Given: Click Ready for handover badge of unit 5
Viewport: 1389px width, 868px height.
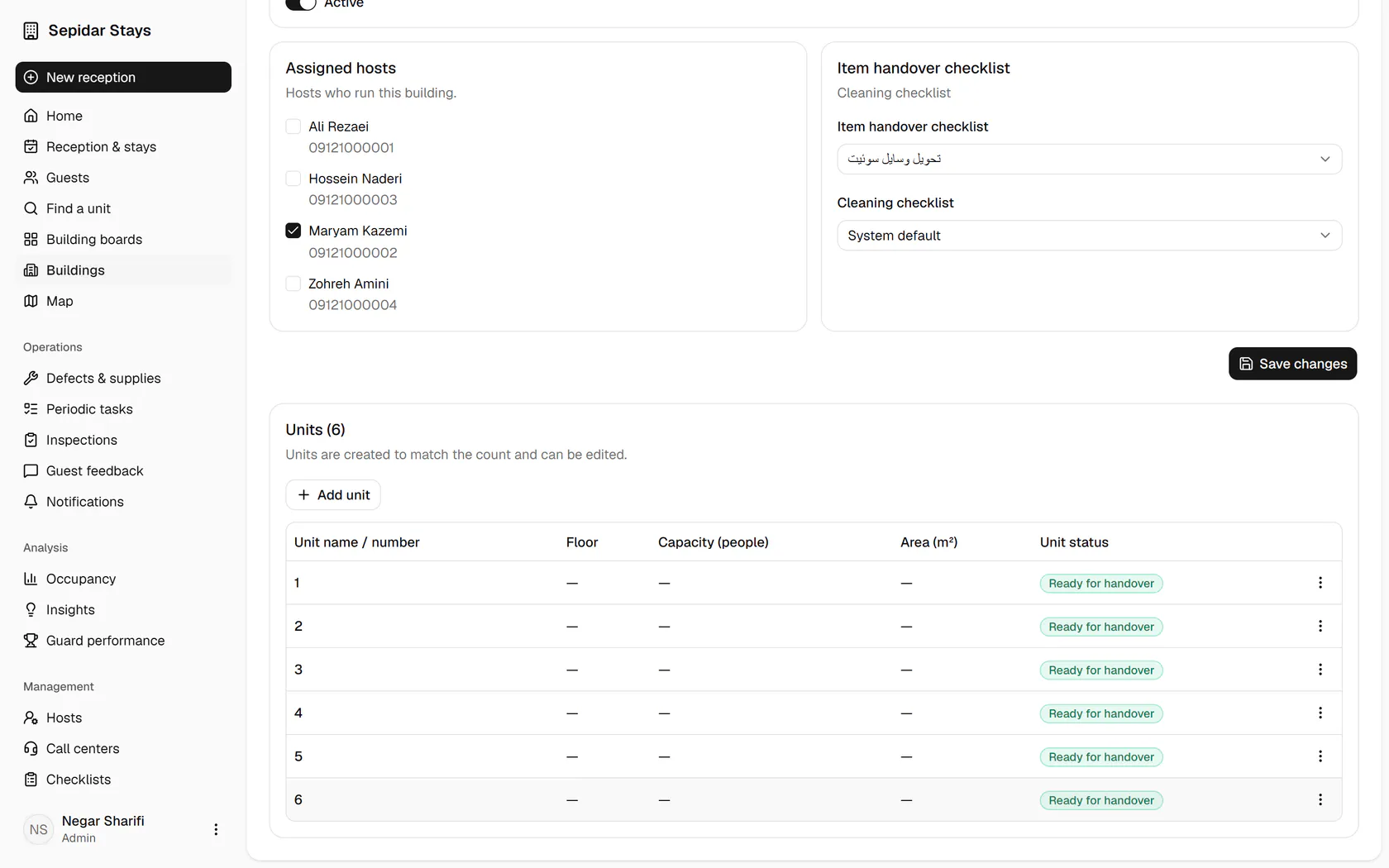Looking at the screenshot, I should point(1101,756).
